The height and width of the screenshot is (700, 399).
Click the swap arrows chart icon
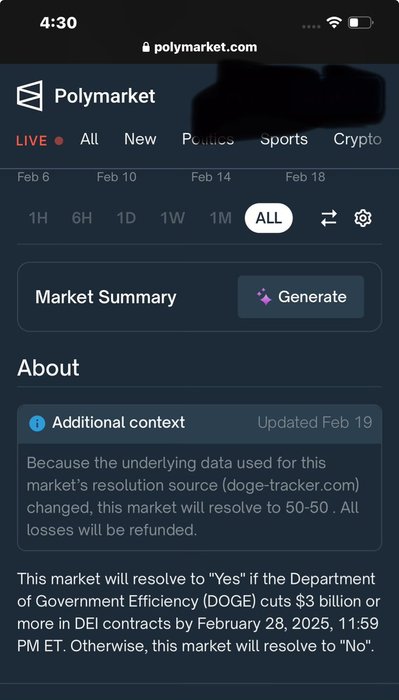click(x=329, y=218)
